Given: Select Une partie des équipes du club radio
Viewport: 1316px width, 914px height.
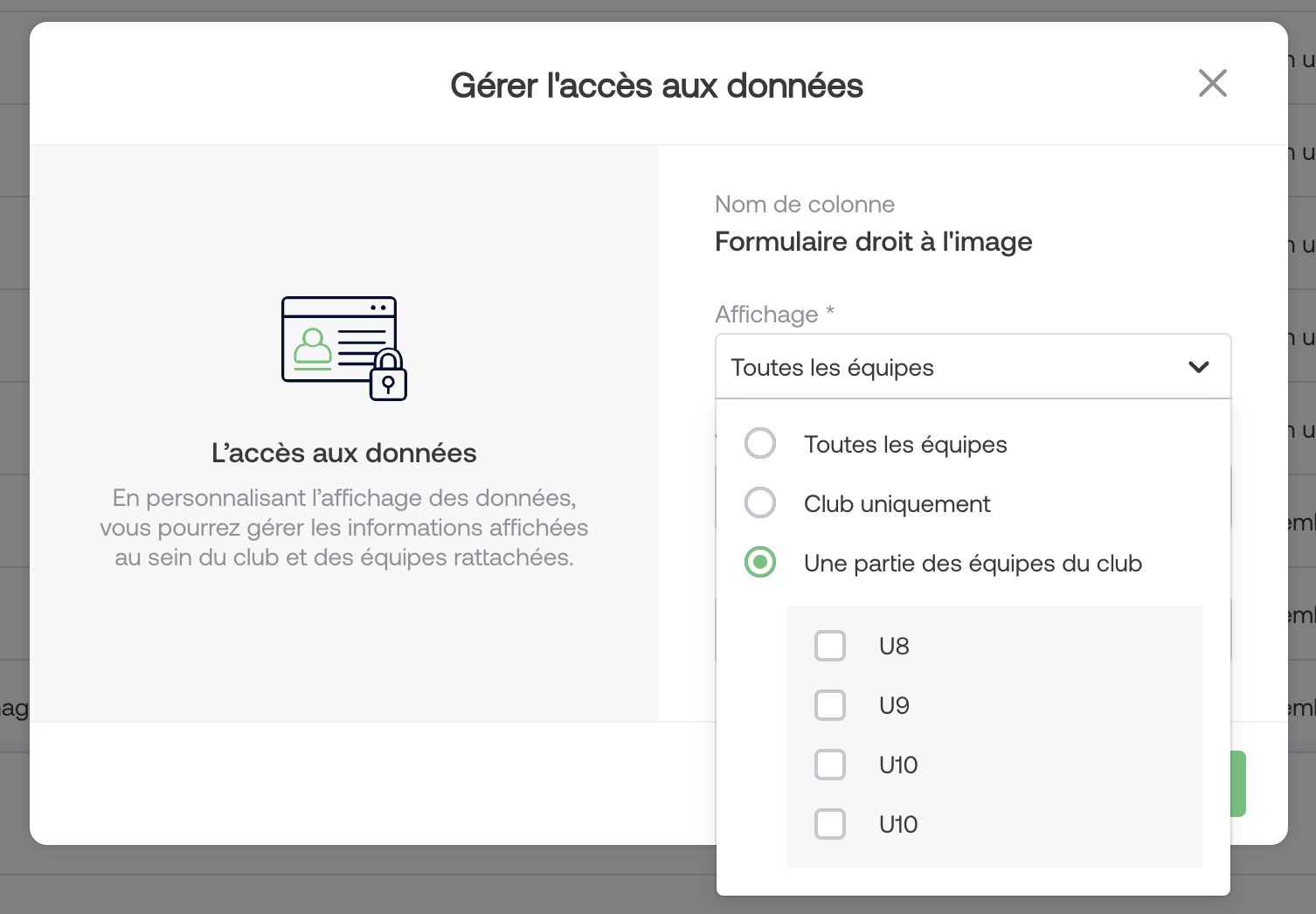Looking at the screenshot, I should coord(760,563).
